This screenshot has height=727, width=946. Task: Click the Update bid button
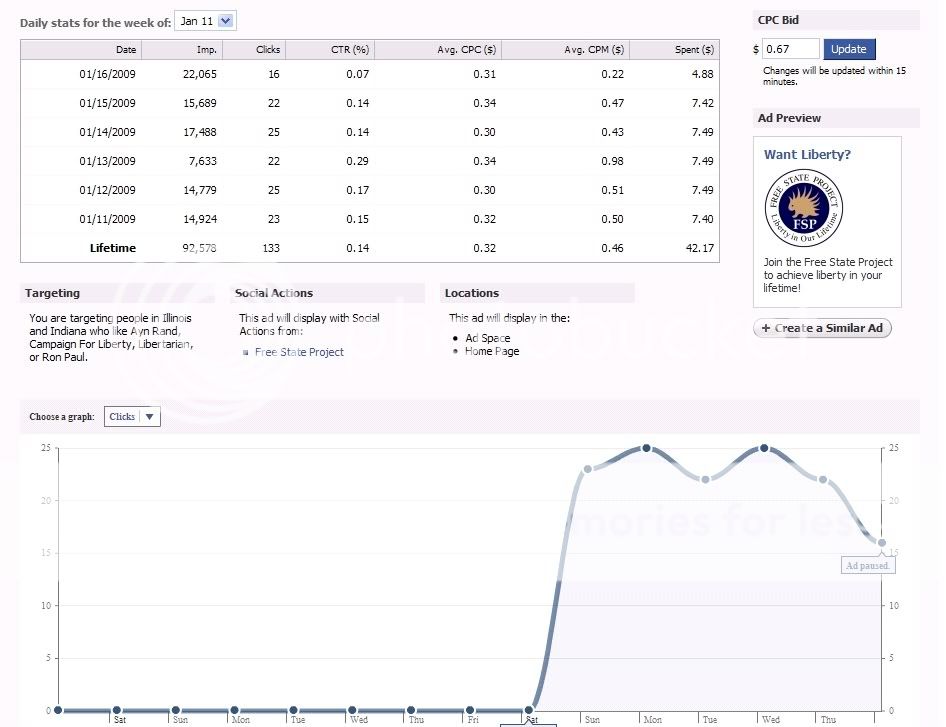click(x=848, y=49)
